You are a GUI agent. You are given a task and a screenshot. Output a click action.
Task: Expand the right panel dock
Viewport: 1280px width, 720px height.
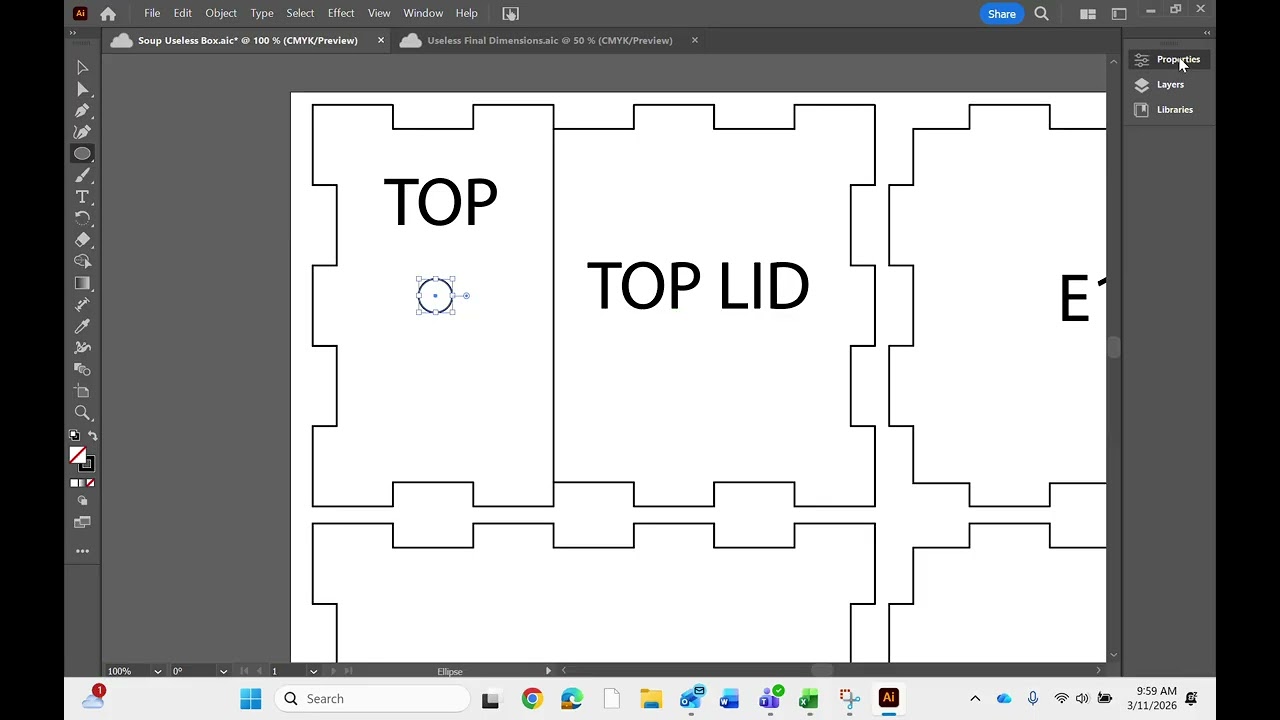[x=1206, y=33]
